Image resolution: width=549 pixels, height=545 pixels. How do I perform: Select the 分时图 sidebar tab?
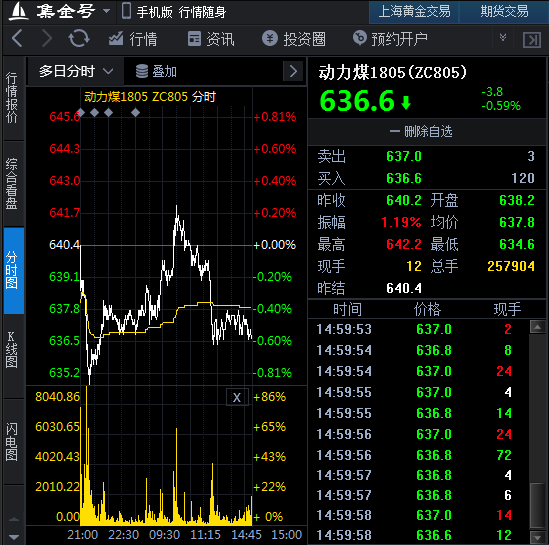14,270
